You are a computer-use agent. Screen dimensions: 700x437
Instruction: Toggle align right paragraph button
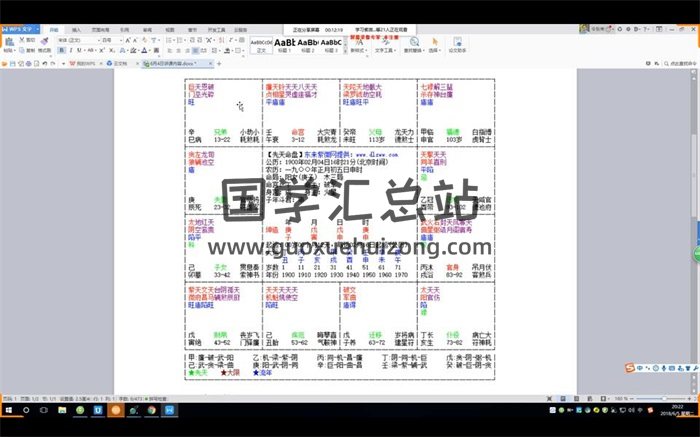coord(187,50)
